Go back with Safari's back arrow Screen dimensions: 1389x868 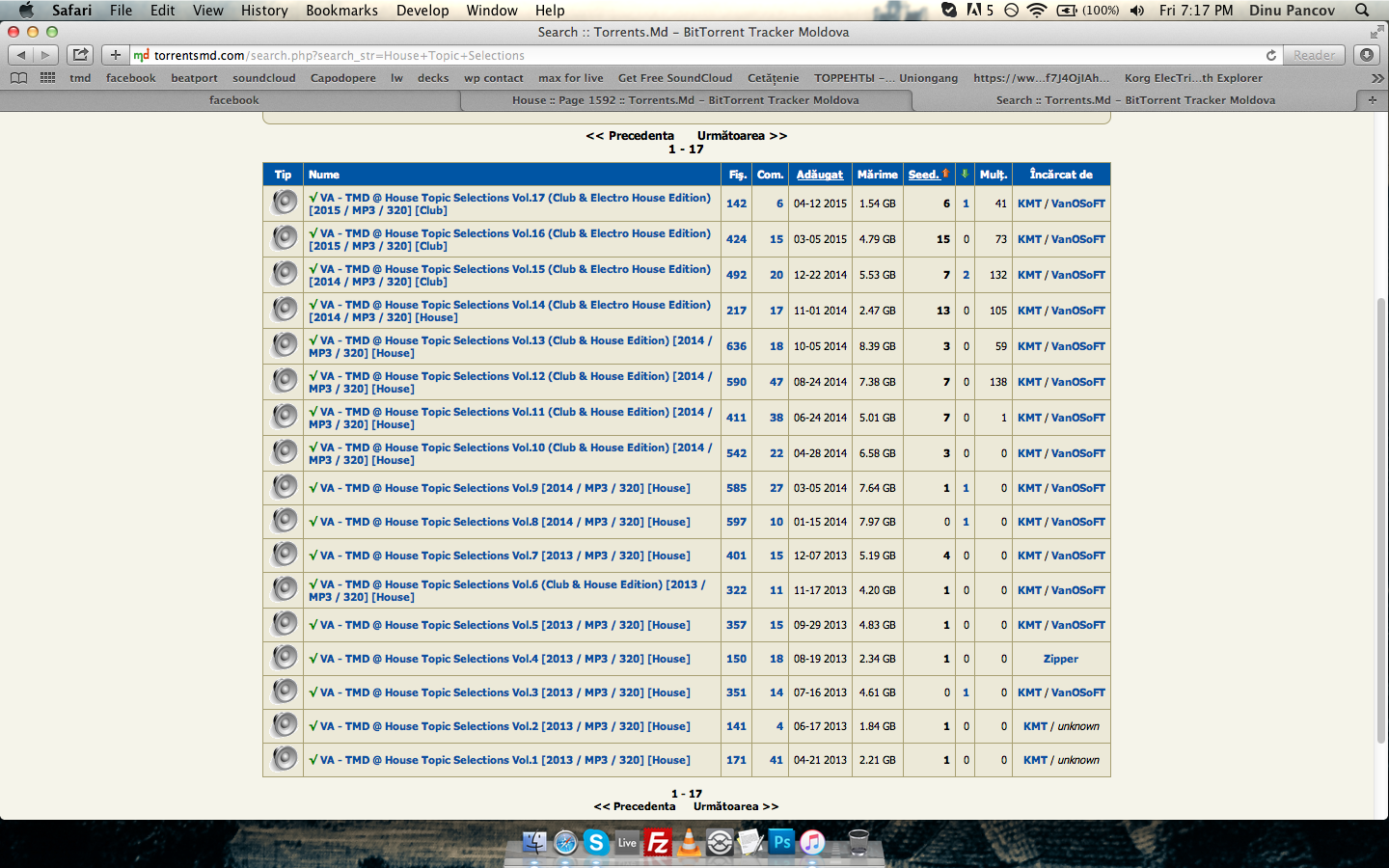point(21,55)
